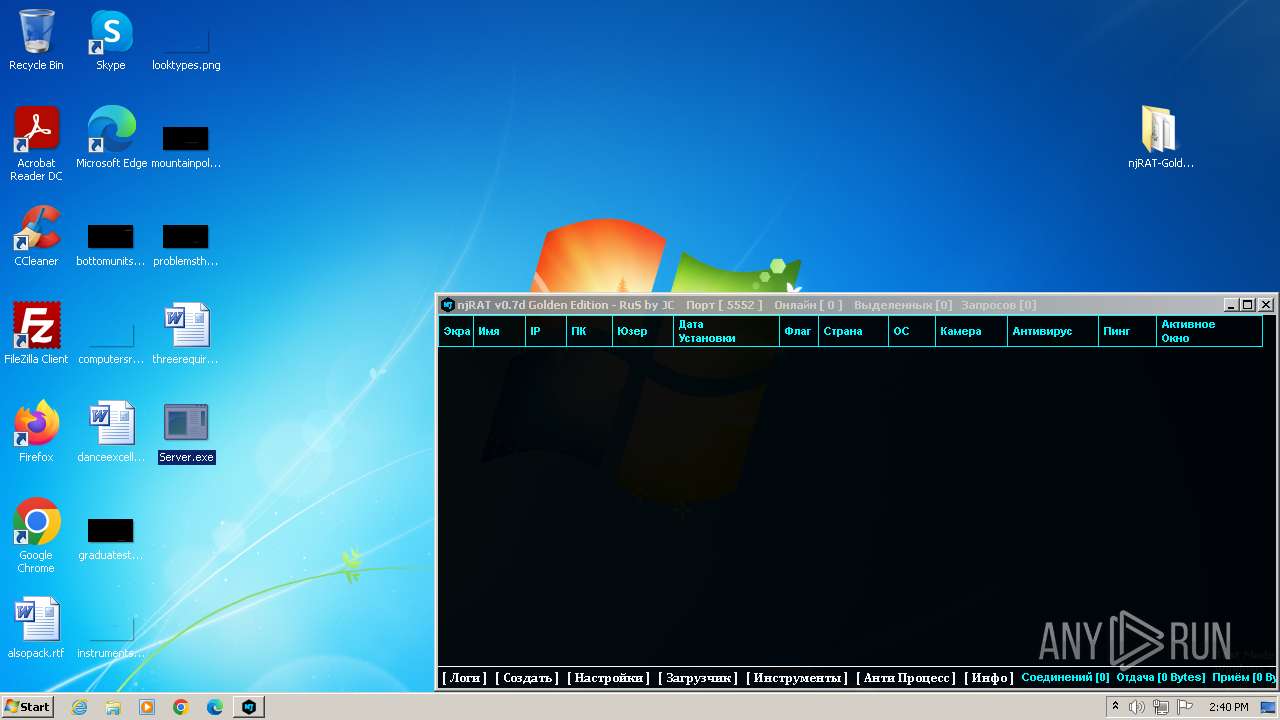Launch the Google Chrome desktop shortcut
This screenshot has height=720, width=1280.
[36, 536]
